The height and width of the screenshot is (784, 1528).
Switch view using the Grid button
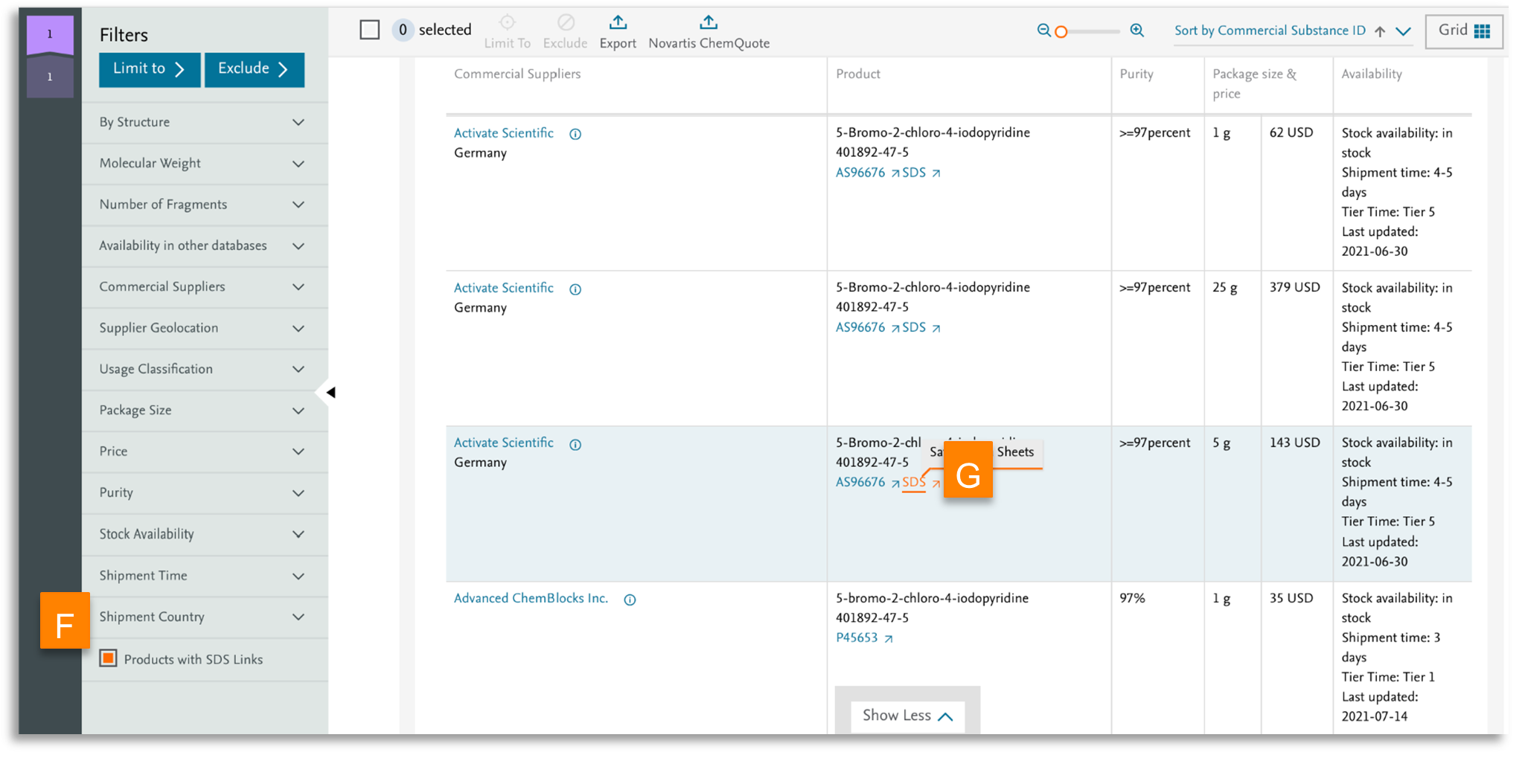coord(1463,31)
